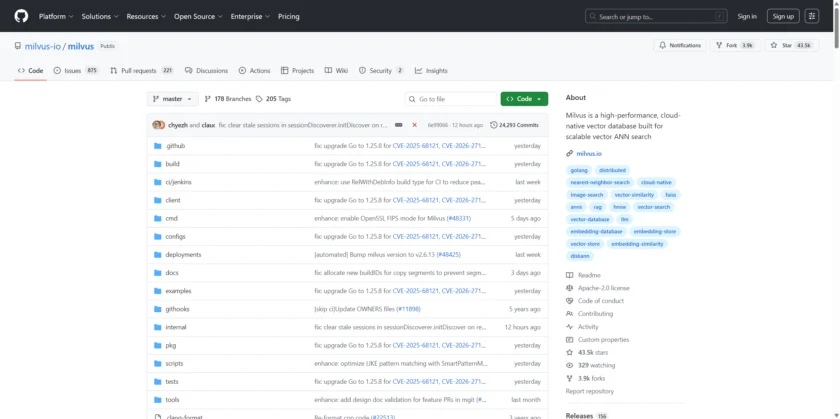
Task: Select the golang topic tag
Action: pos(579,170)
